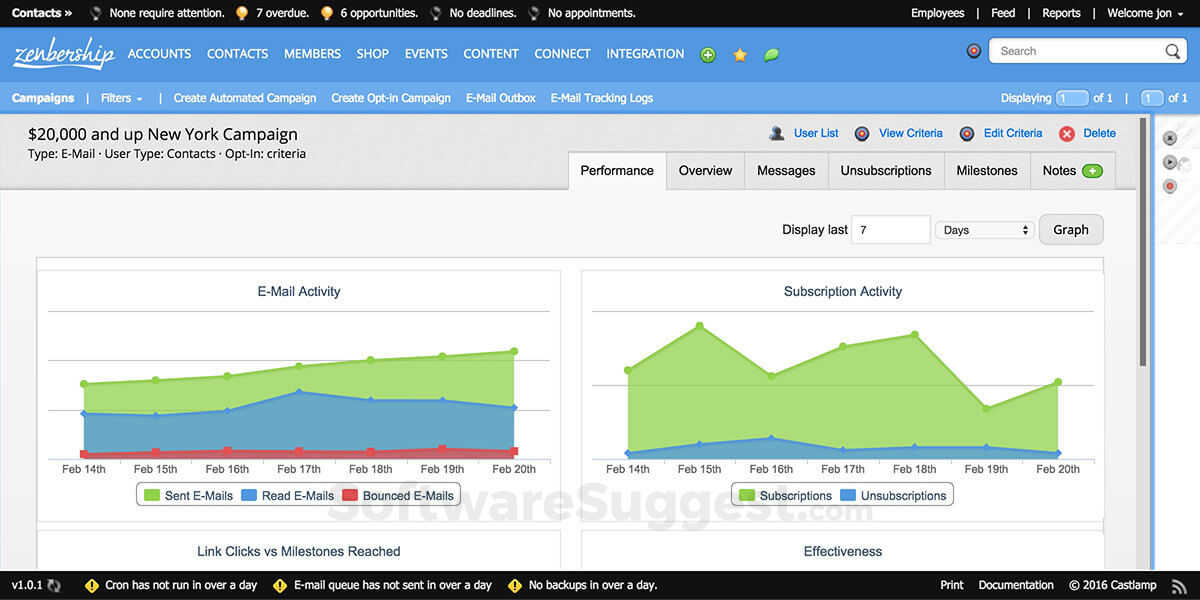Click the green plus add icon in navbar

708,55
